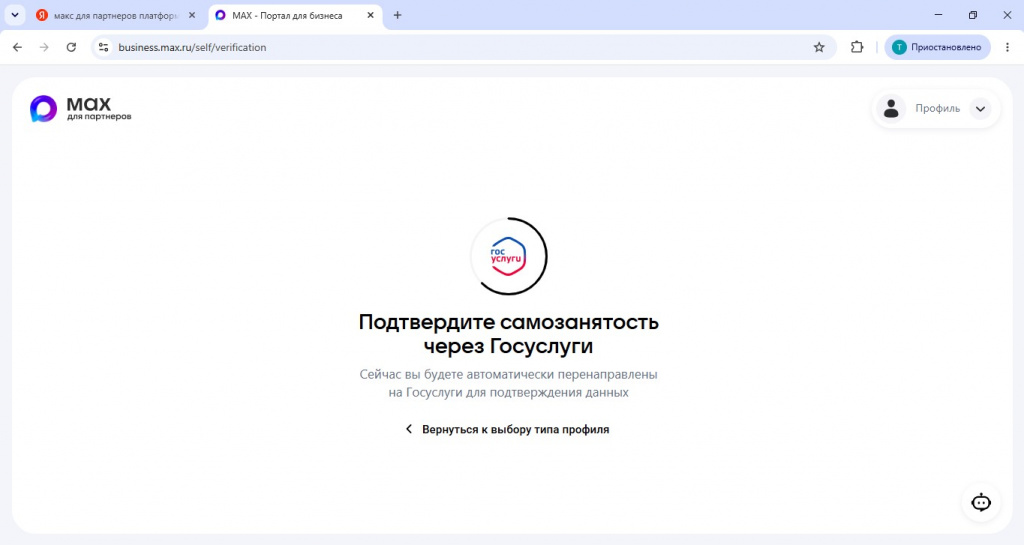The height and width of the screenshot is (545, 1024).
Task: Switch to the Yandex search tab
Action: point(116,15)
